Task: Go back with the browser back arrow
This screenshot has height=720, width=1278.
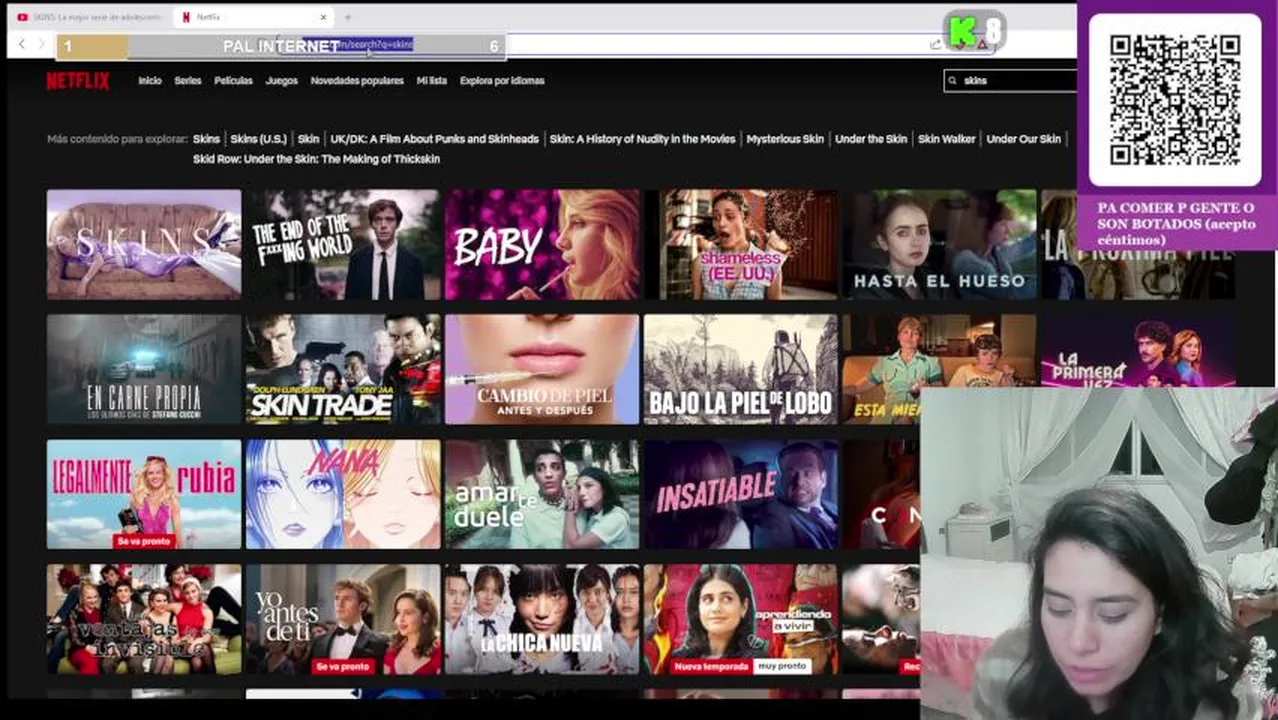Action: click(22, 44)
